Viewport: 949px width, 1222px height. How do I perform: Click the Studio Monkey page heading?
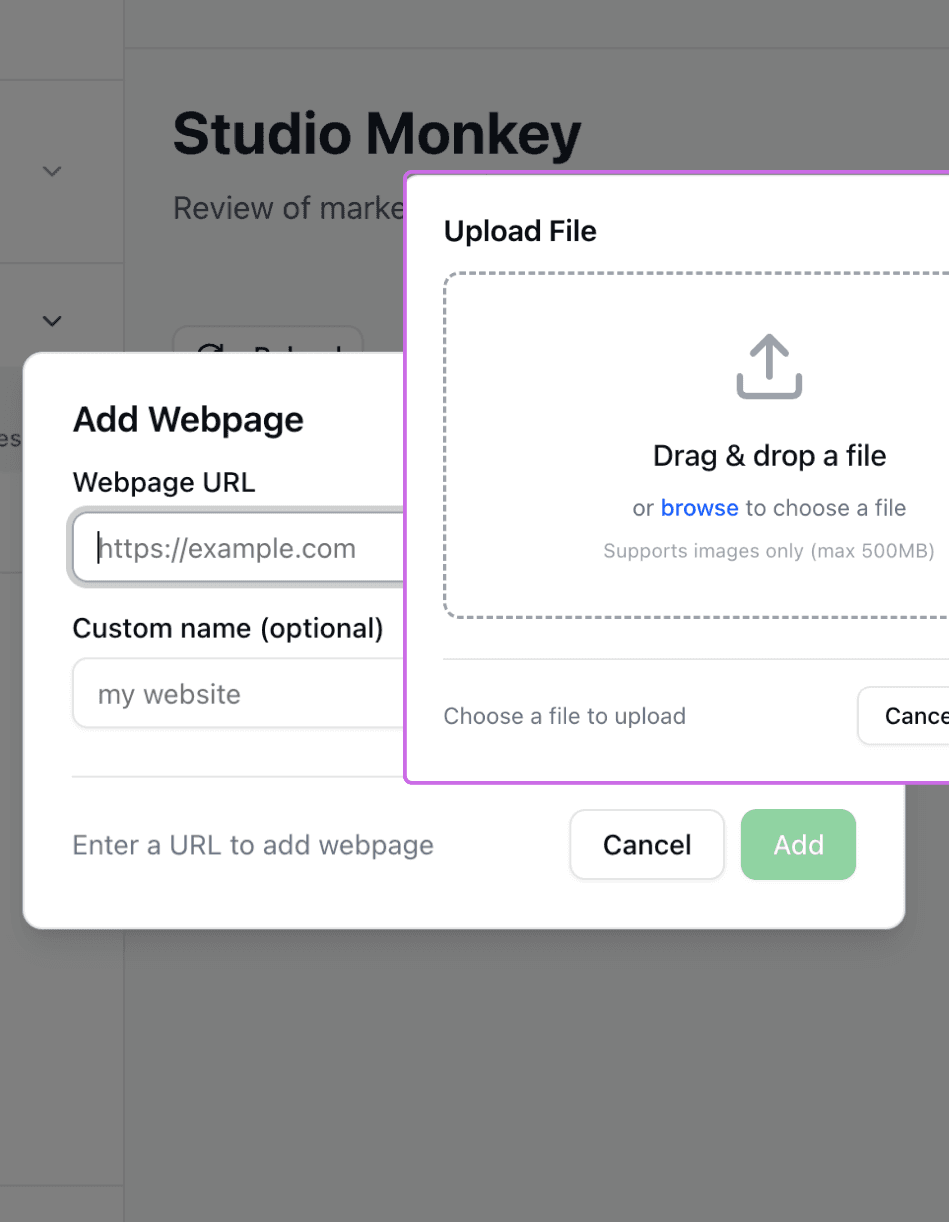pos(376,134)
